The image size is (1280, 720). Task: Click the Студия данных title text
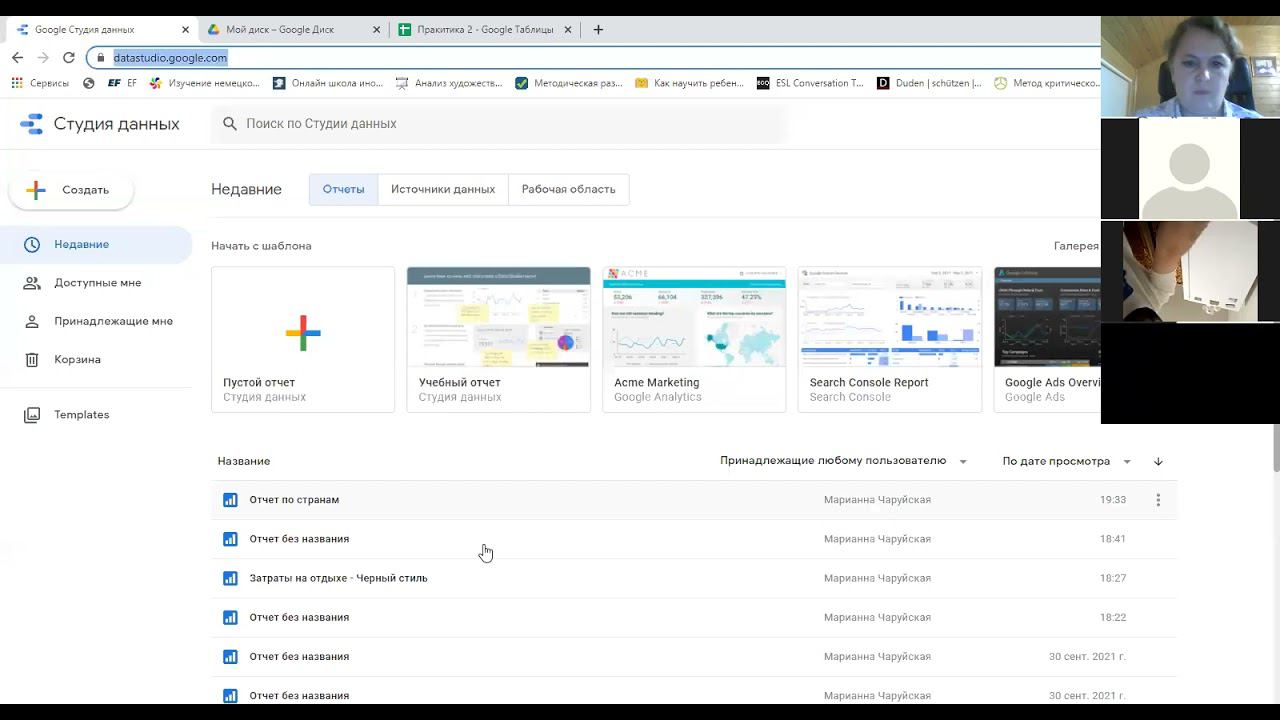(x=117, y=124)
